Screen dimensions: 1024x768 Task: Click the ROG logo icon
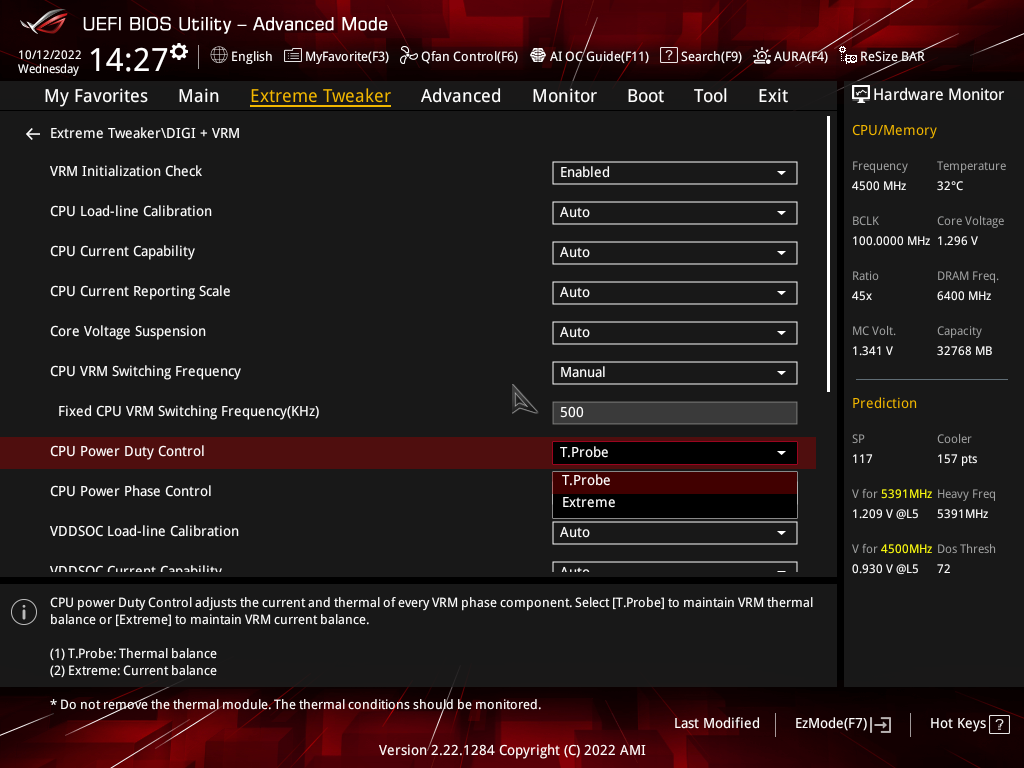43,22
